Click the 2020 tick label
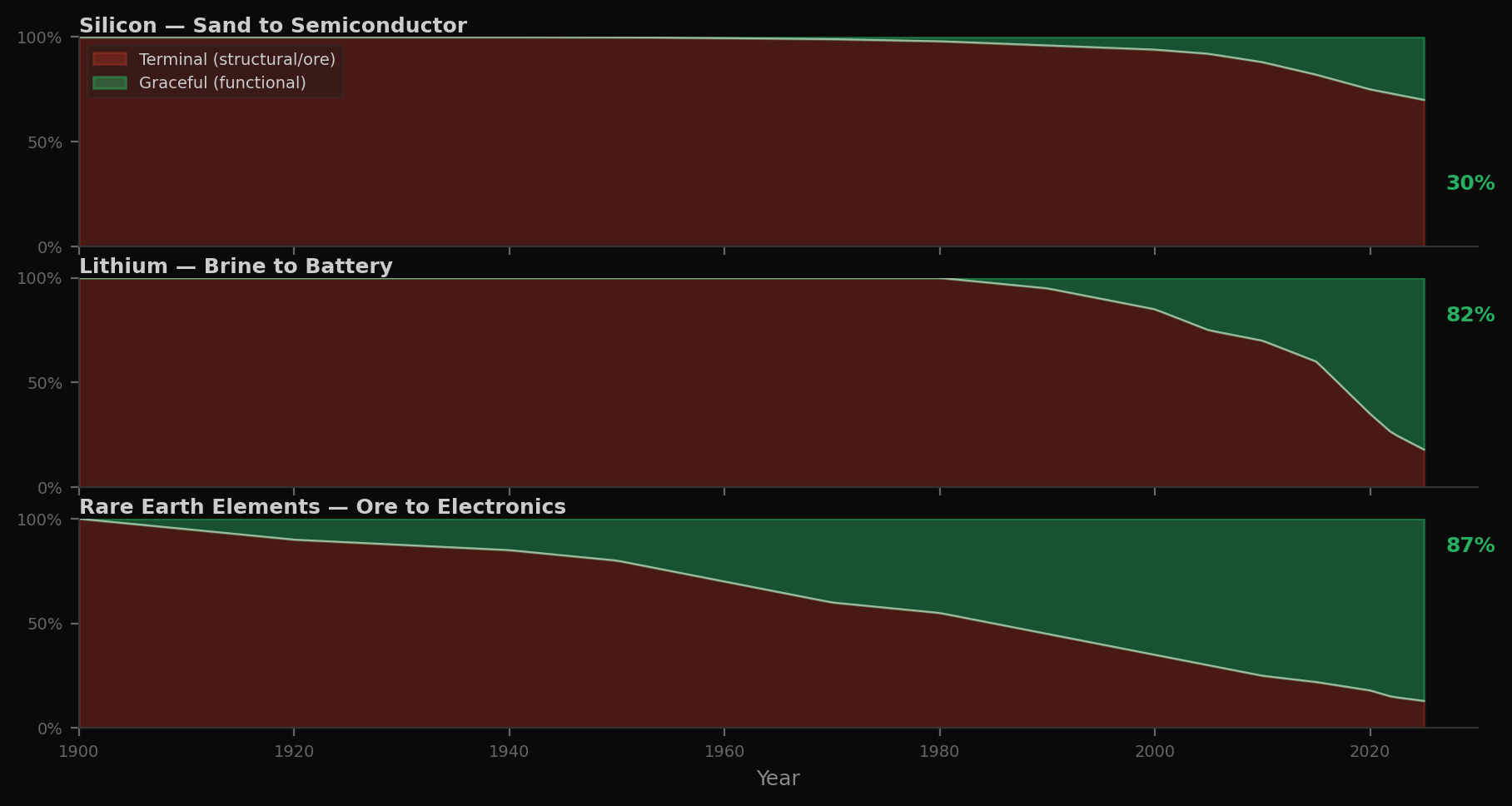Screen dimensions: 1512x806 point(1368,751)
